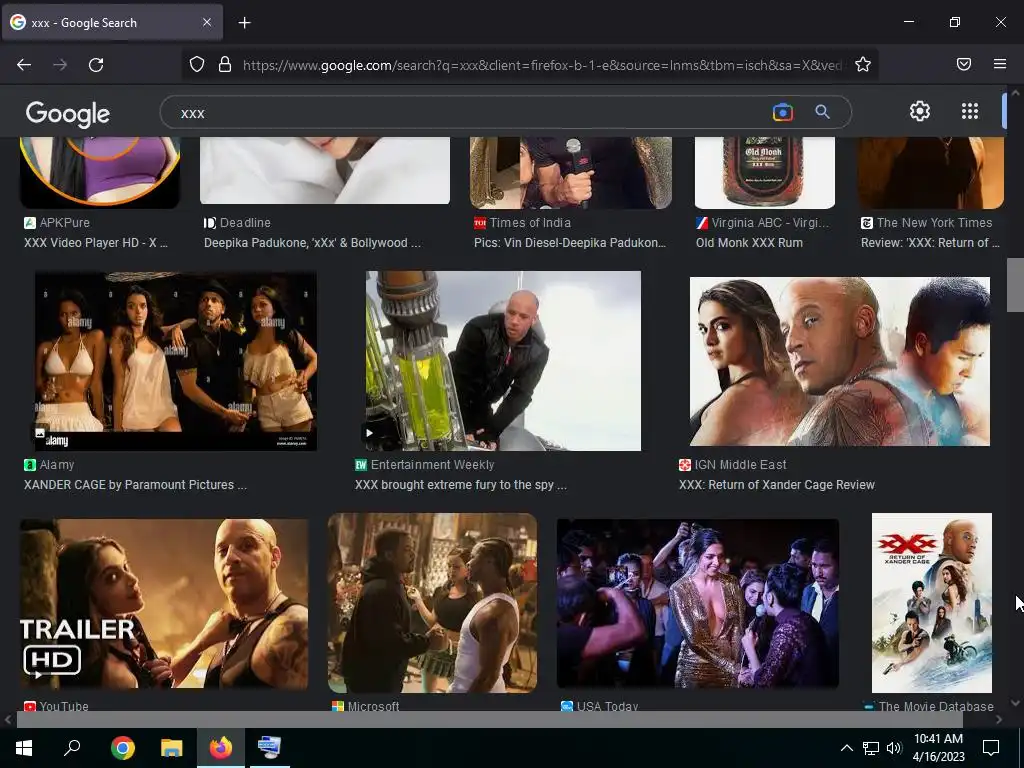
Task: Open the Entertainment Weekly source link
Action: [424, 465]
